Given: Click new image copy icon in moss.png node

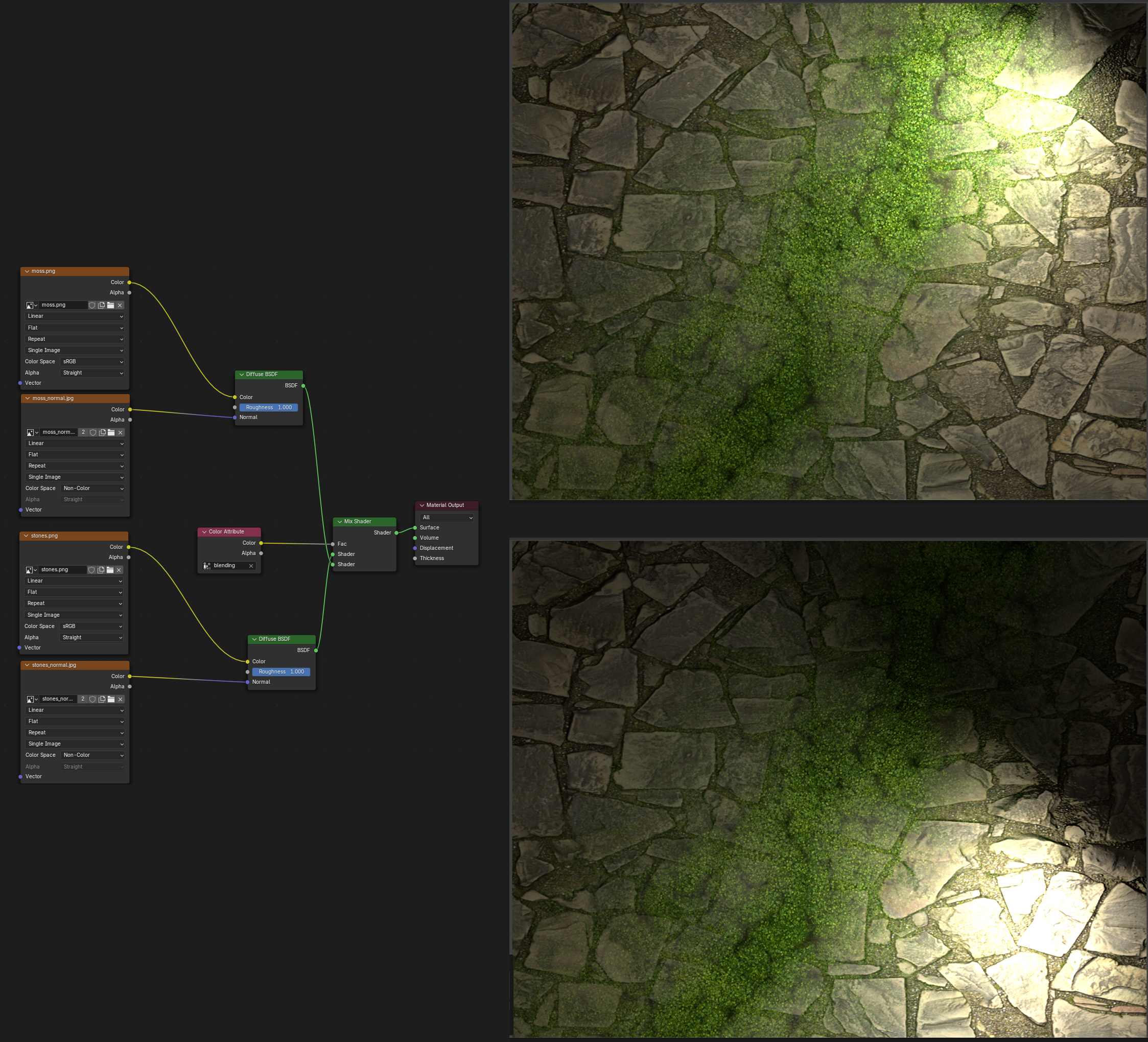Looking at the screenshot, I should click(101, 306).
